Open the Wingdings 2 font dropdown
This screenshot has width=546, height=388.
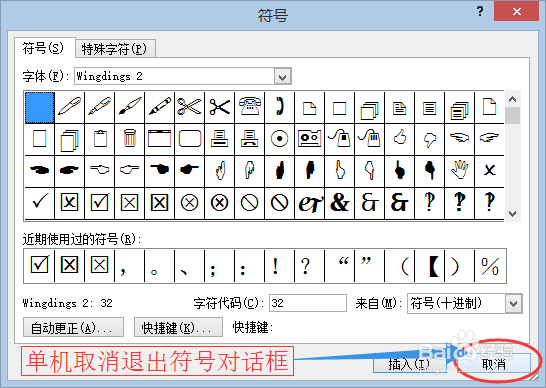point(282,76)
